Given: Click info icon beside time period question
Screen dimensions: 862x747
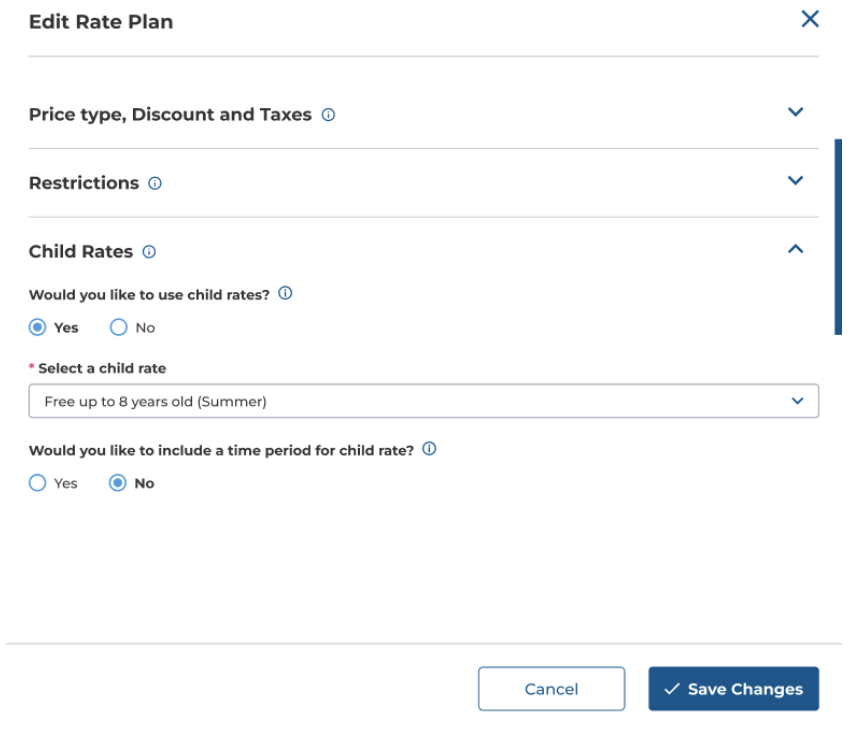Looking at the screenshot, I should [429, 449].
